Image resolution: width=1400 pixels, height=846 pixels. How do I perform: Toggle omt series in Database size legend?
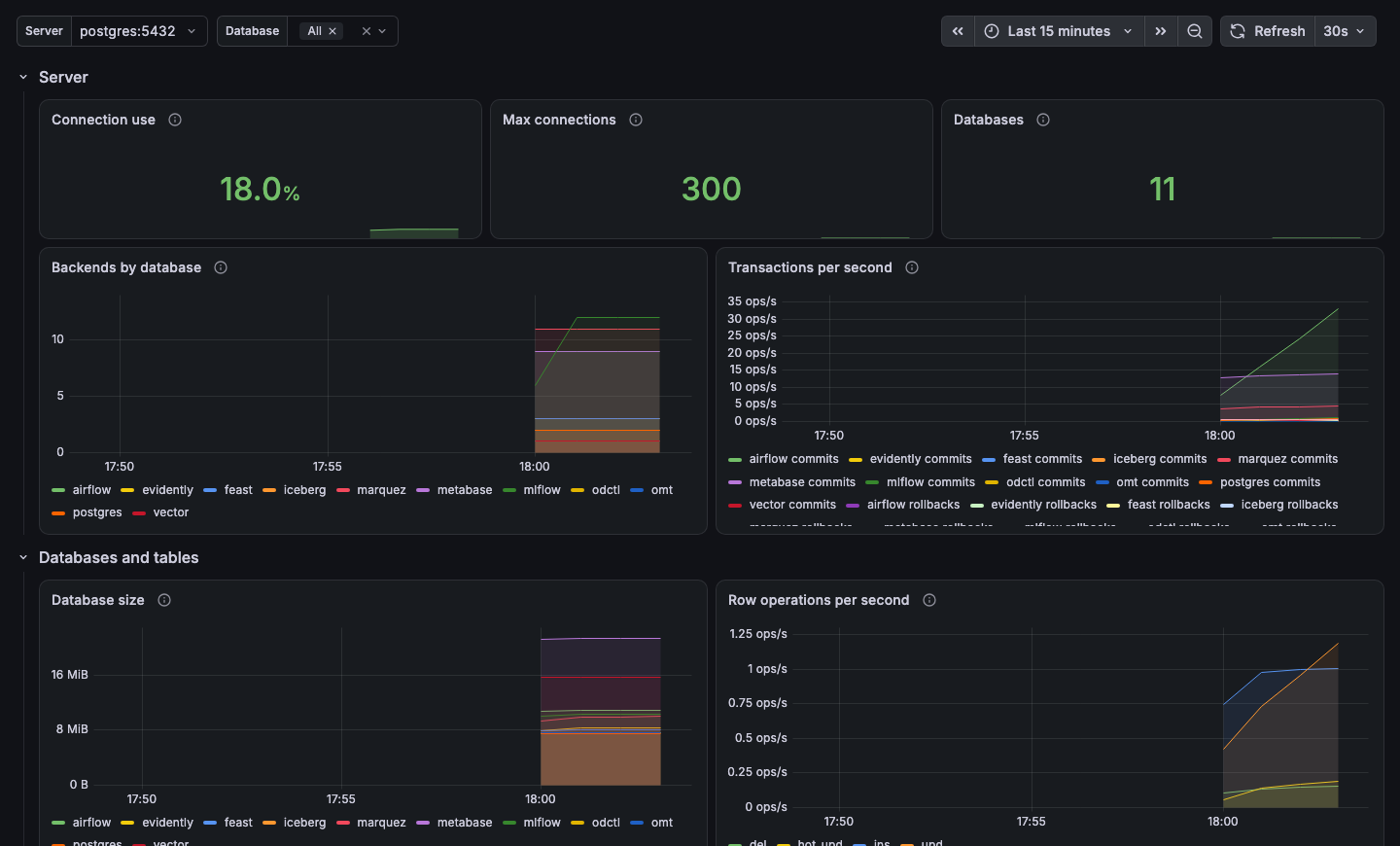pyautogui.click(x=662, y=823)
